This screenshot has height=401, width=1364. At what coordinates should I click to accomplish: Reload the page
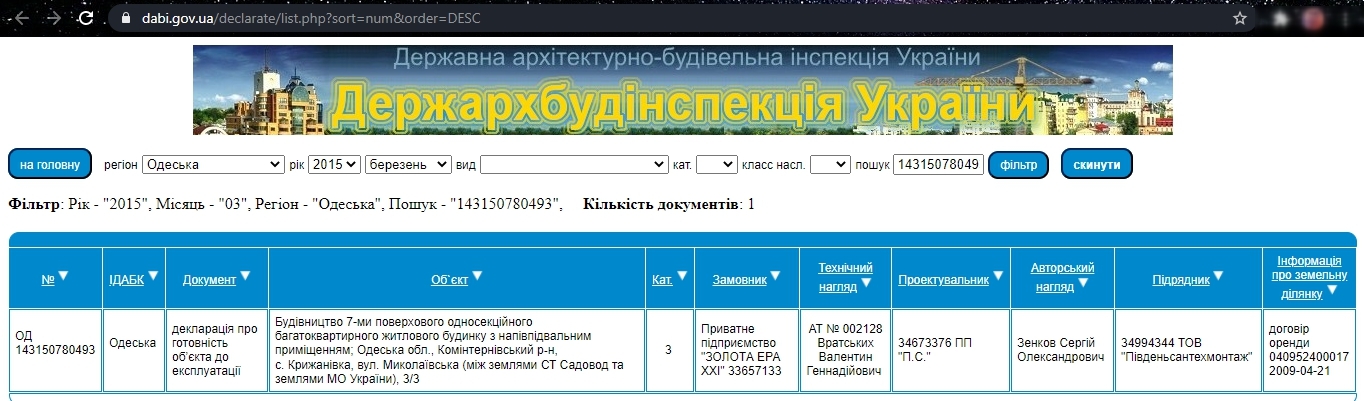tap(87, 18)
